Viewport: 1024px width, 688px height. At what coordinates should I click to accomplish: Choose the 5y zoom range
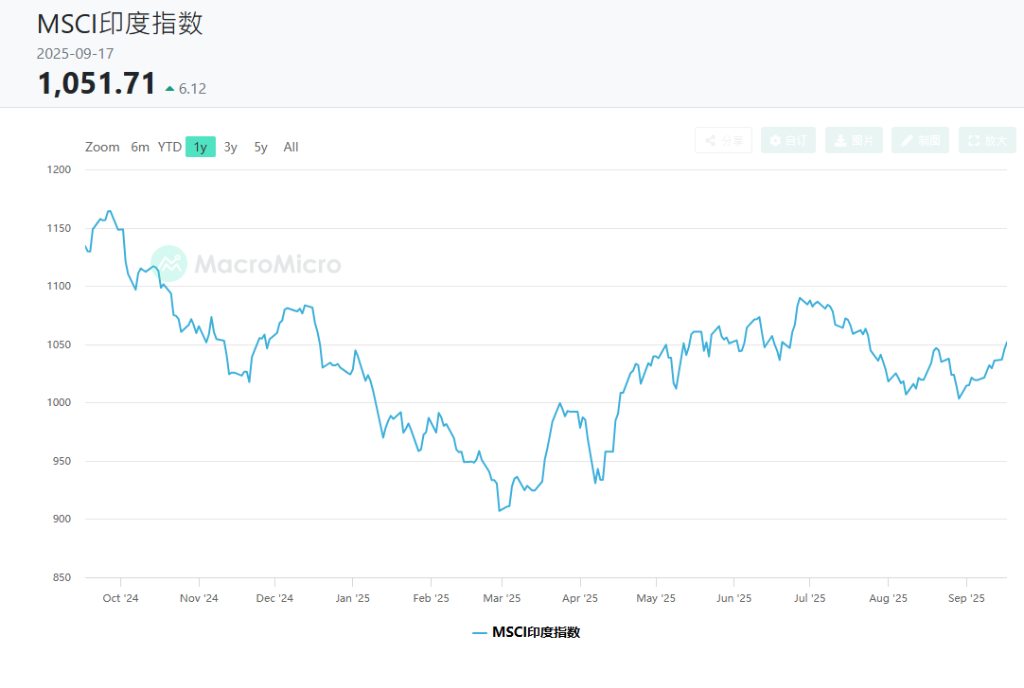click(x=261, y=147)
